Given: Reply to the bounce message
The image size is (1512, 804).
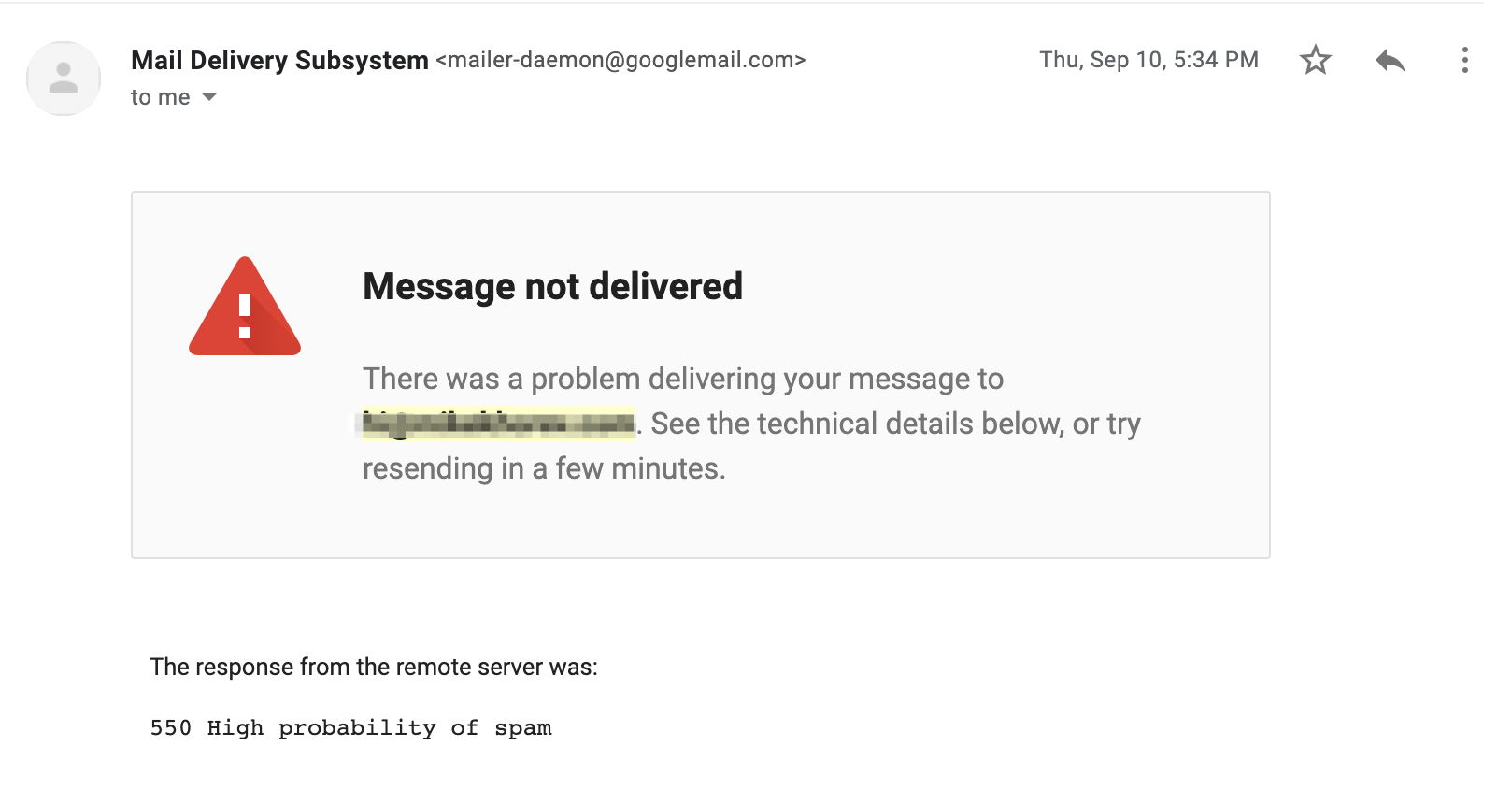Looking at the screenshot, I should coord(1391,61).
